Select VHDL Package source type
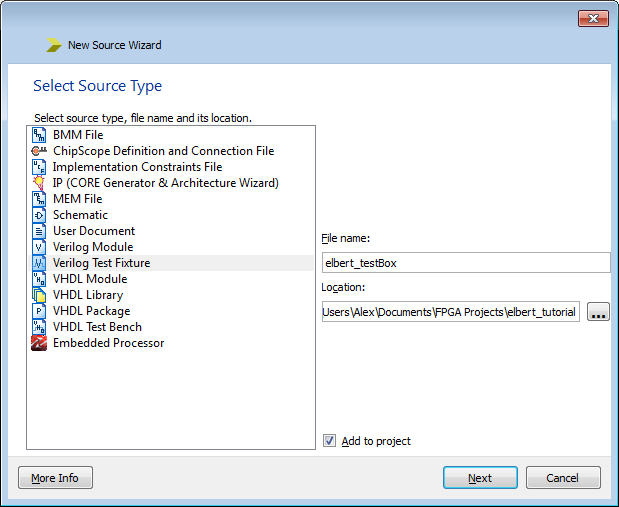The image size is (619, 507). click(x=91, y=311)
